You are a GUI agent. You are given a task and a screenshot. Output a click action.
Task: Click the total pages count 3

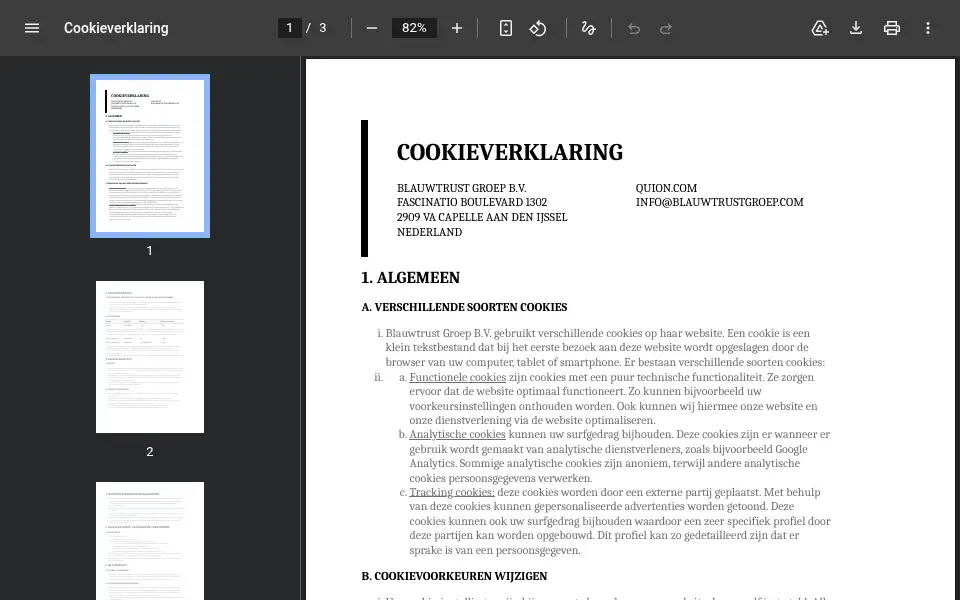323,28
